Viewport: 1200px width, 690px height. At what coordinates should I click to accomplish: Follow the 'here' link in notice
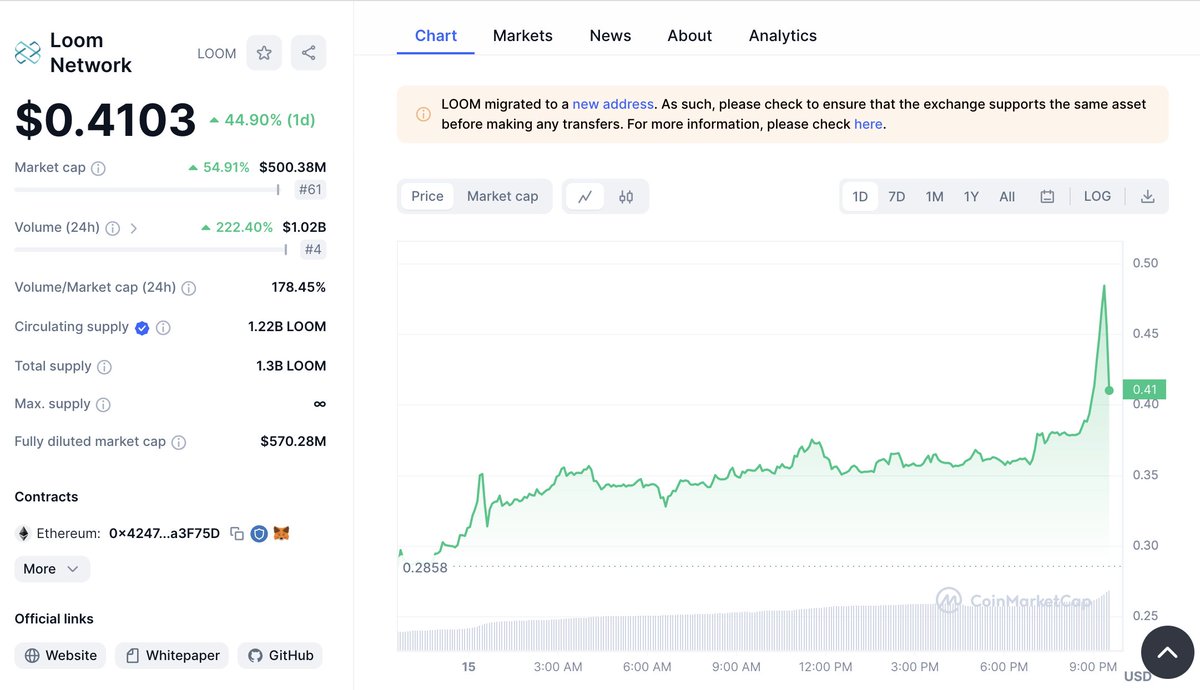[x=868, y=125]
